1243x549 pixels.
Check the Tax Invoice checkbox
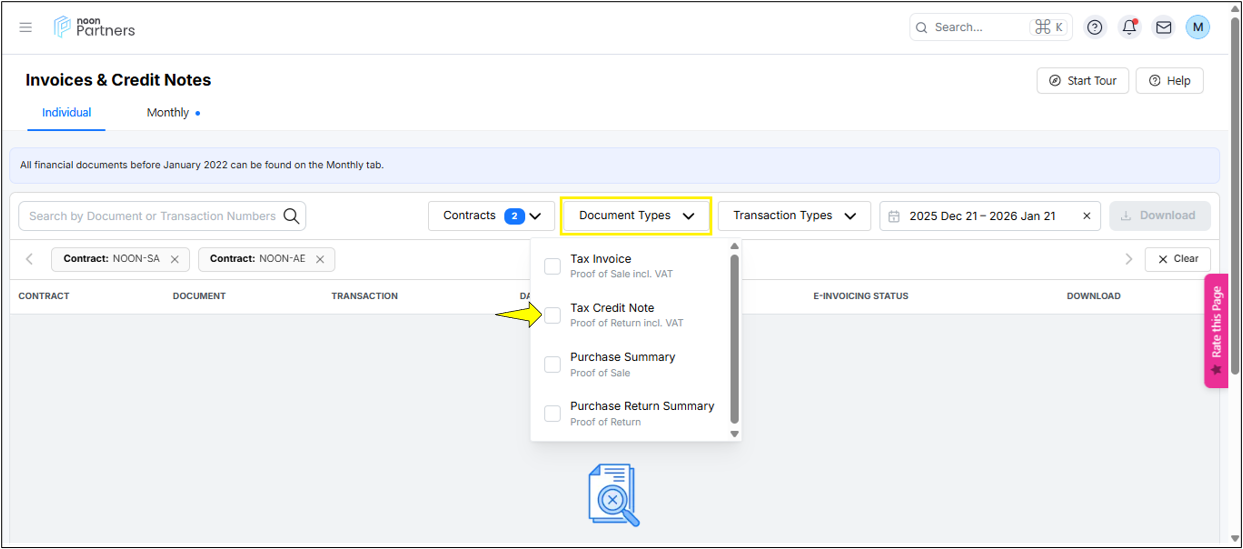click(552, 266)
